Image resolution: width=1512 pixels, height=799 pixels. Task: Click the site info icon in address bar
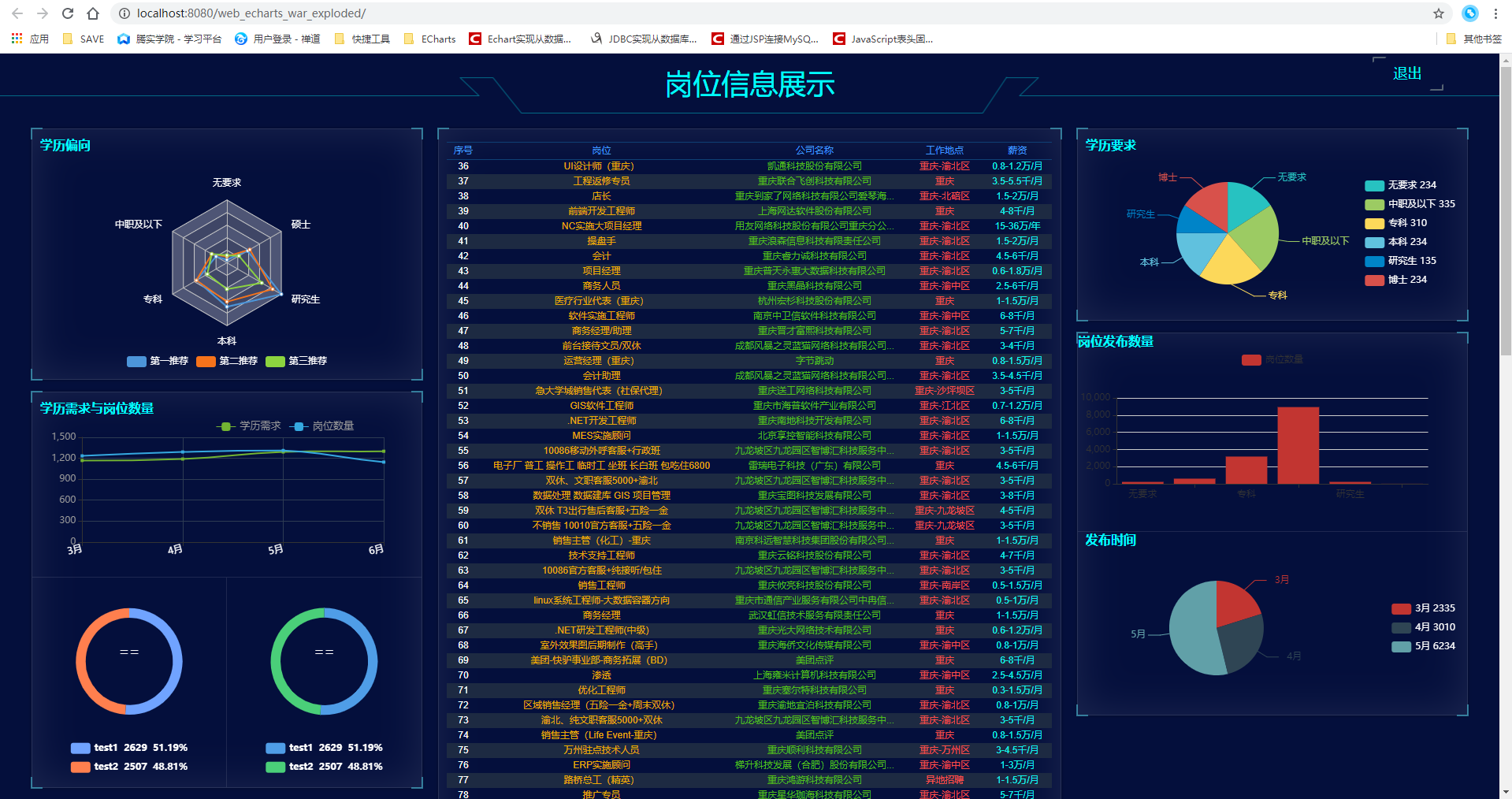tap(124, 13)
